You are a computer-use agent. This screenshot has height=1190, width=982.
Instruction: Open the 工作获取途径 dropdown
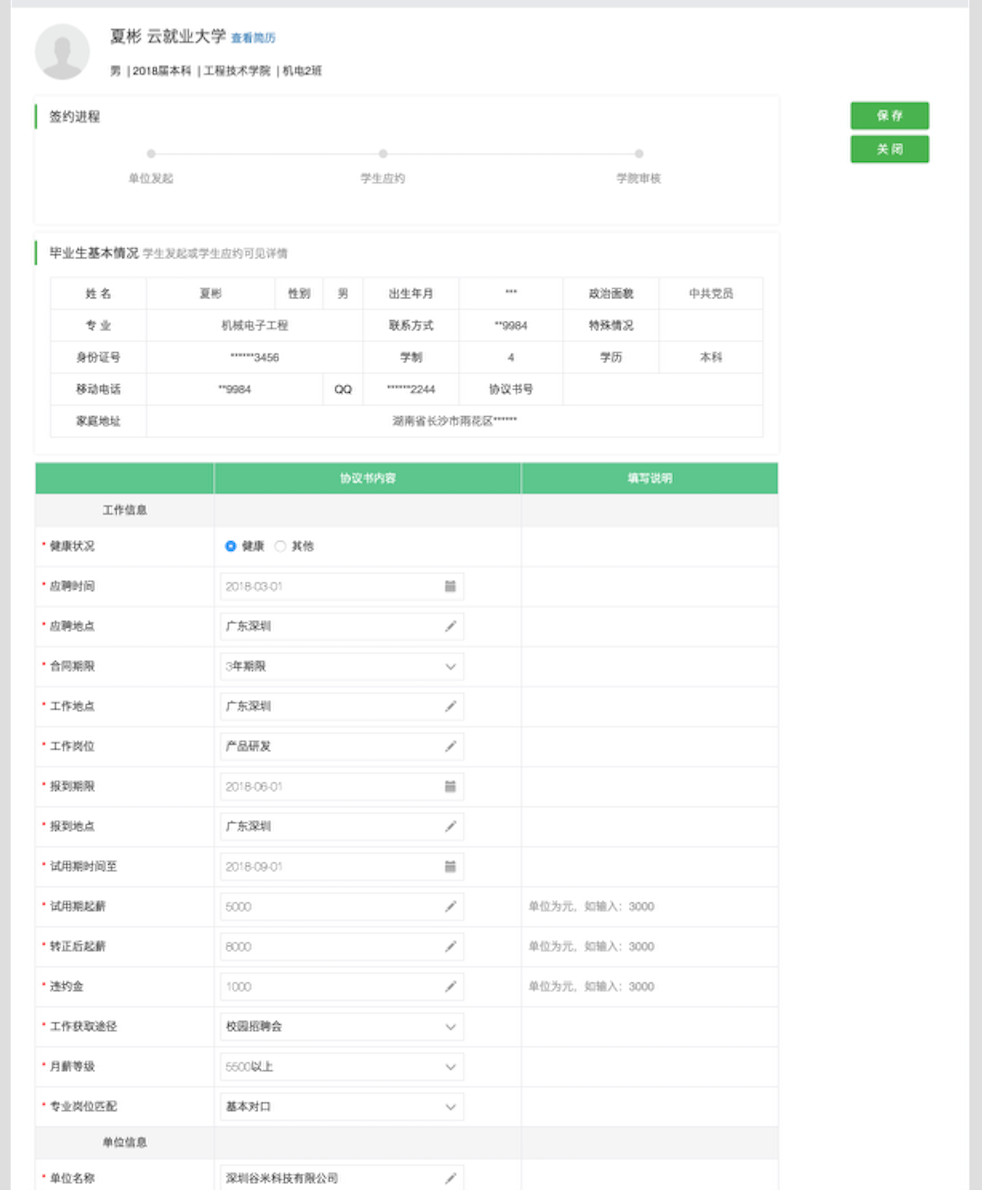click(x=341, y=1026)
